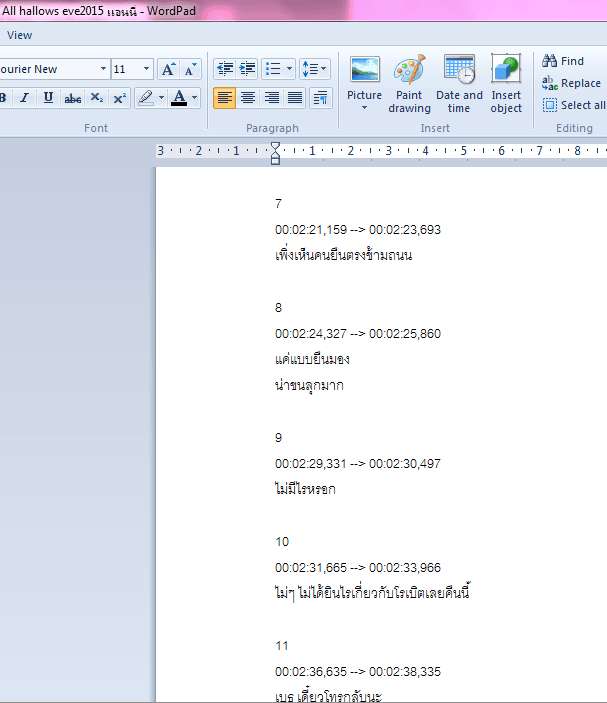Apply subscript formatting

click(96, 98)
